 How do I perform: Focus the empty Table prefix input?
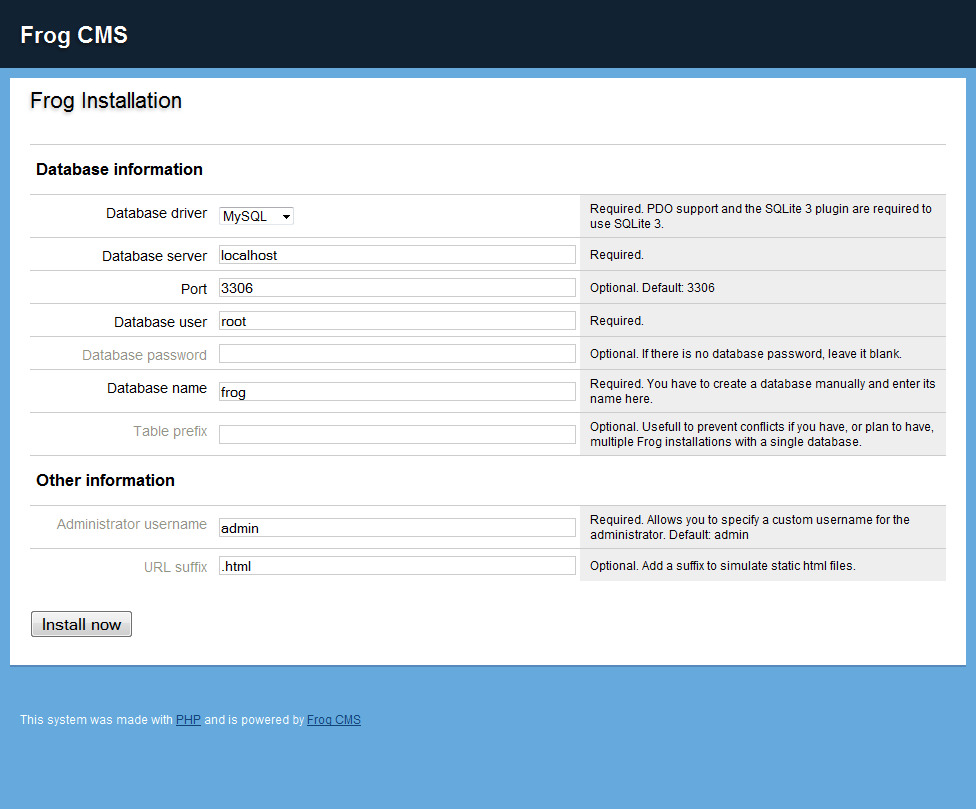tap(397, 435)
